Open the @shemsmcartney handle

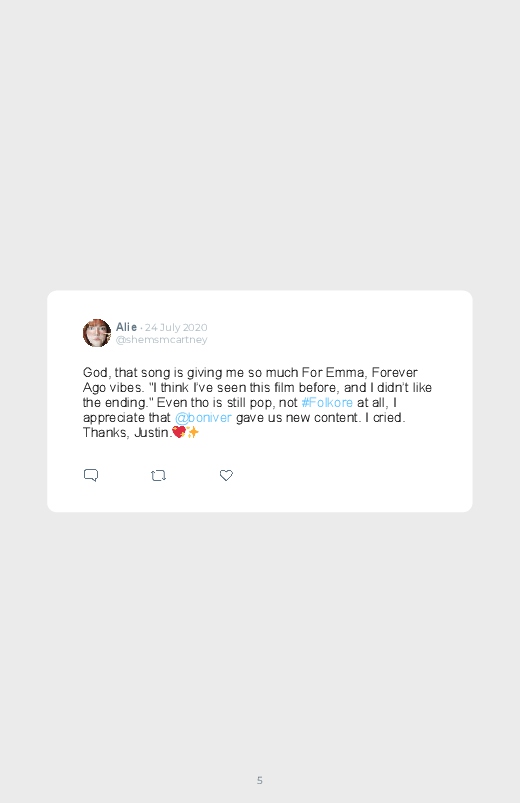161,340
